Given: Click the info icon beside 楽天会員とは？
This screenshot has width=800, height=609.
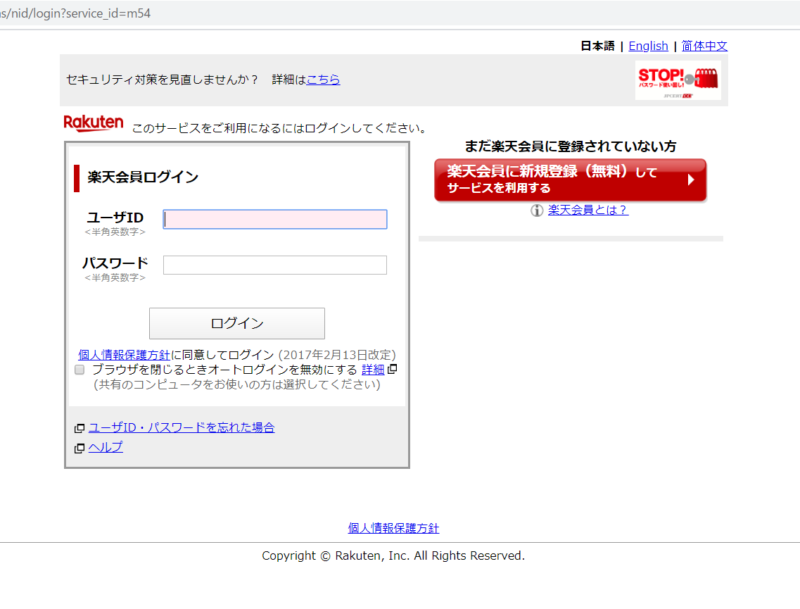Looking at the screenshot, I should pos(537,210).
